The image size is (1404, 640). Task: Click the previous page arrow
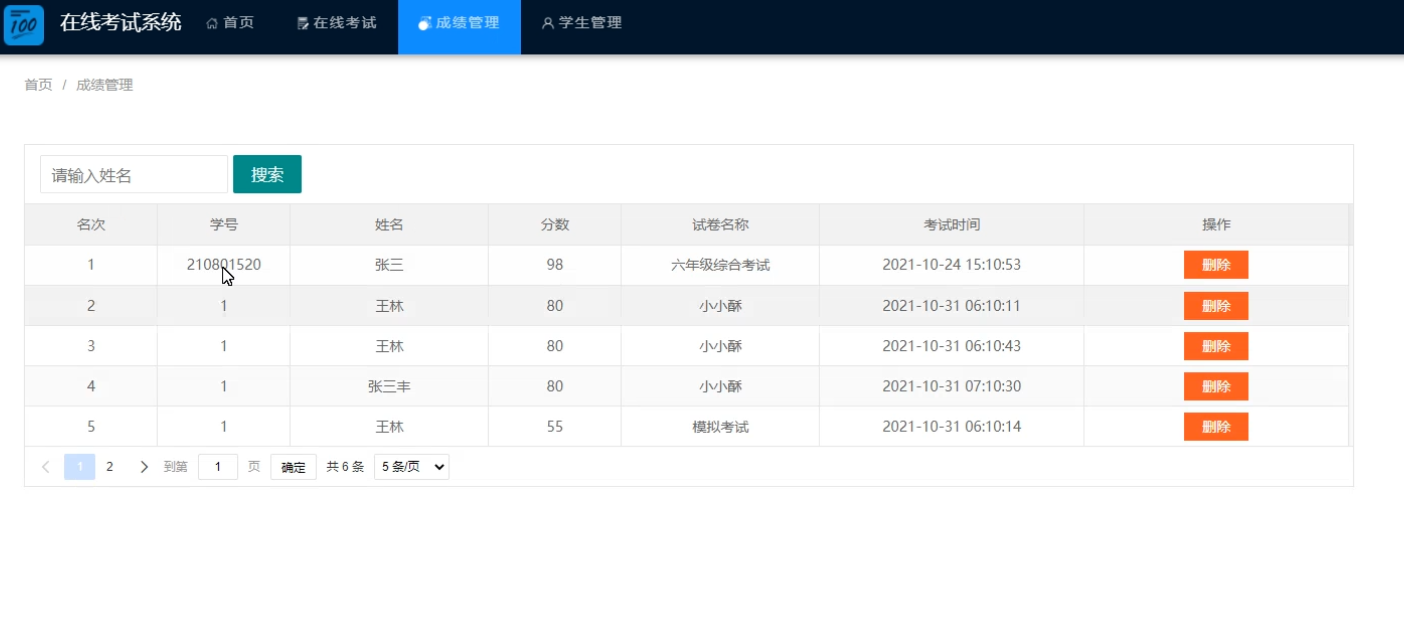tap(46, 467)
